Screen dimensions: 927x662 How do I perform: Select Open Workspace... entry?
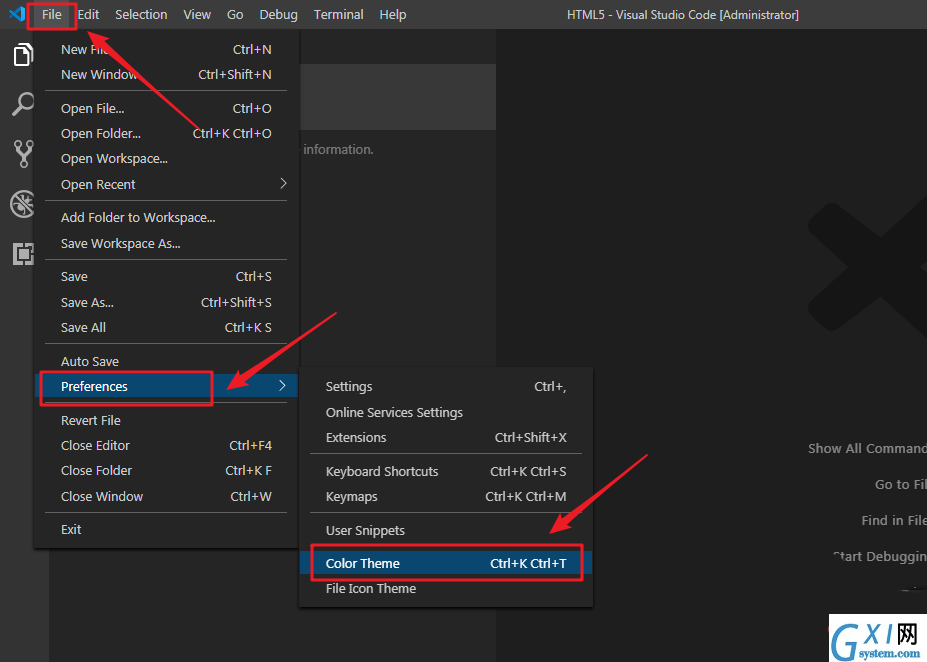[x=166, y=159]
